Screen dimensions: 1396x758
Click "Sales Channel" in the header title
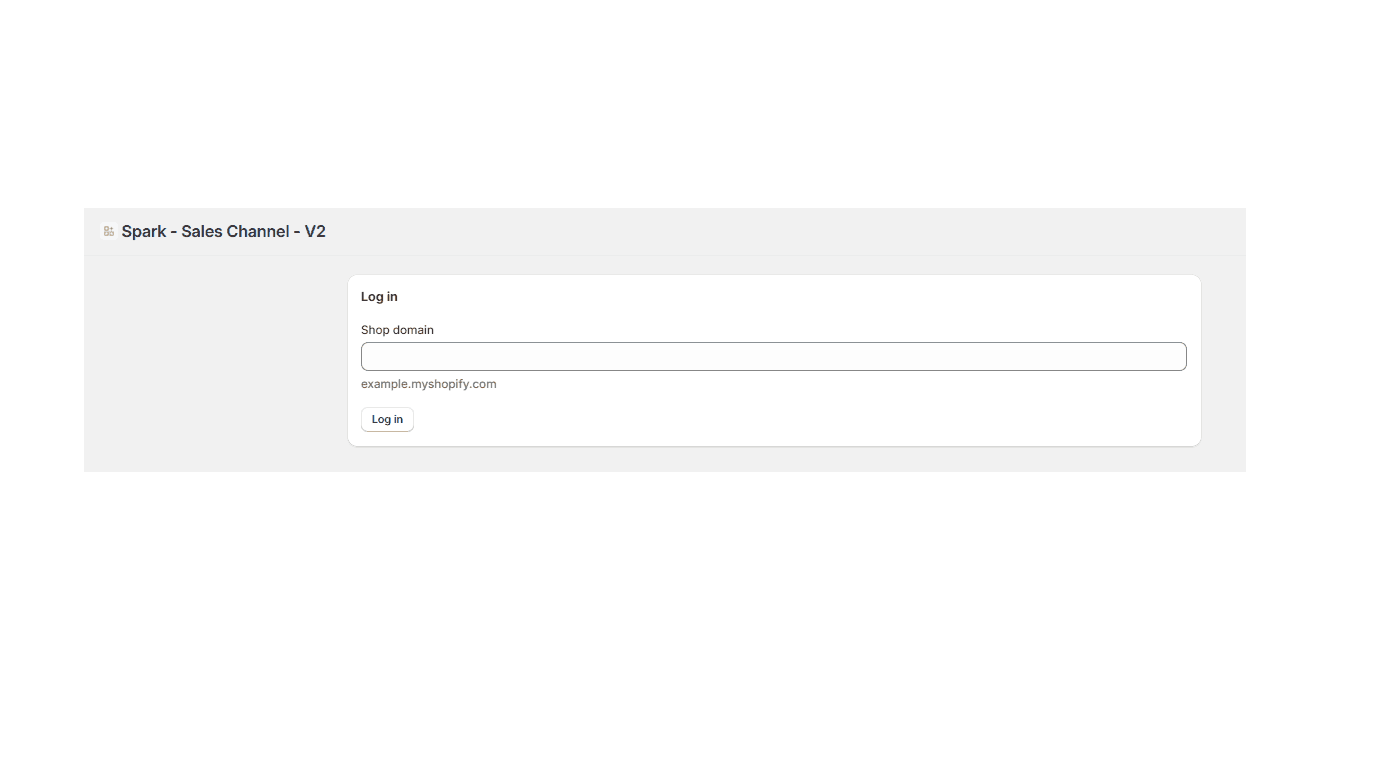point(235,232)
